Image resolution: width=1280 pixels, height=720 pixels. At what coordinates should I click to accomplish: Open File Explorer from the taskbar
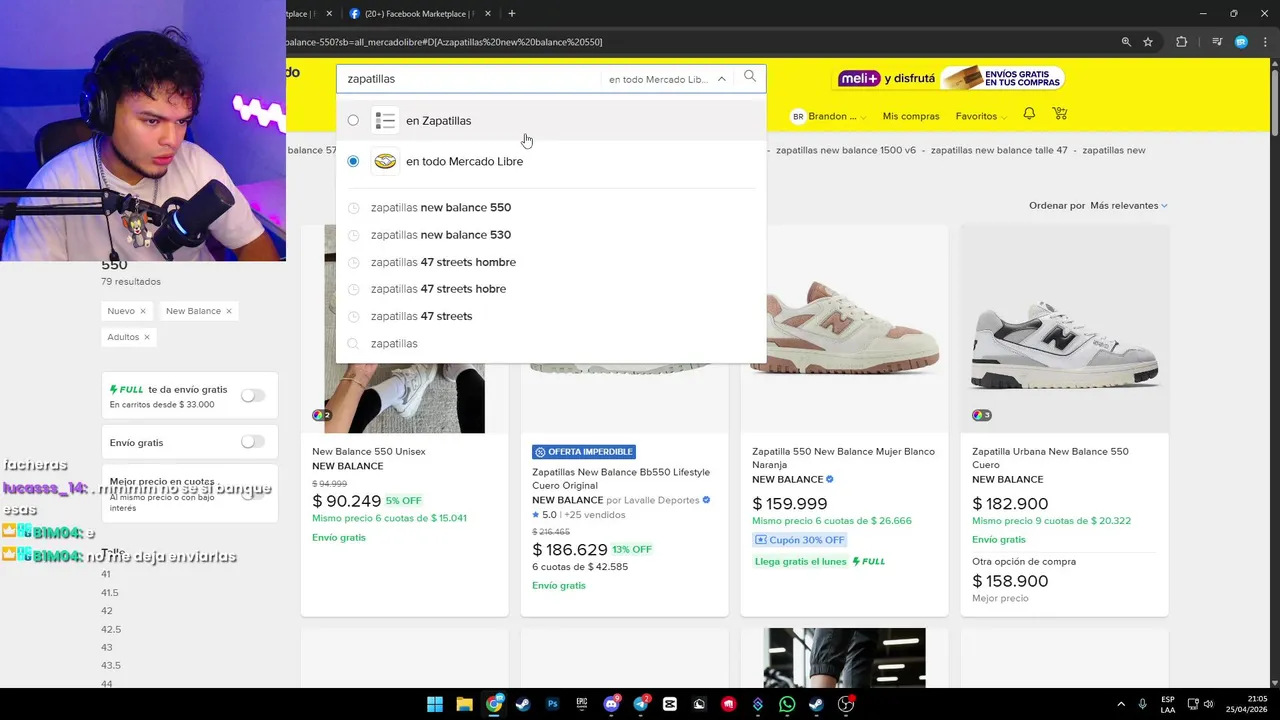pyautogui.click(x=464, y=704)
